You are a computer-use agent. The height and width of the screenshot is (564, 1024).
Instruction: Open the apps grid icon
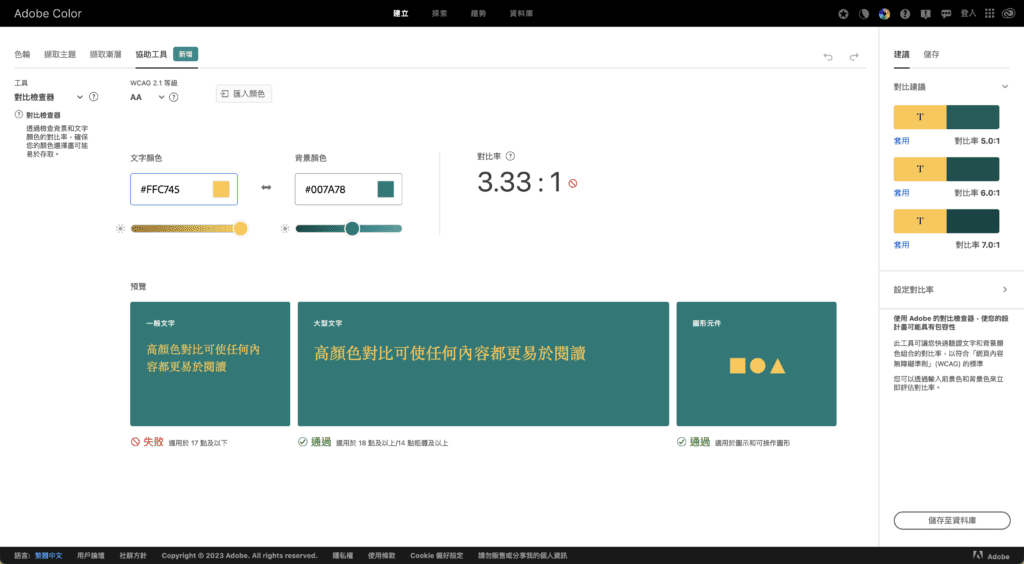pyautogui.click(x=989, y=14)
